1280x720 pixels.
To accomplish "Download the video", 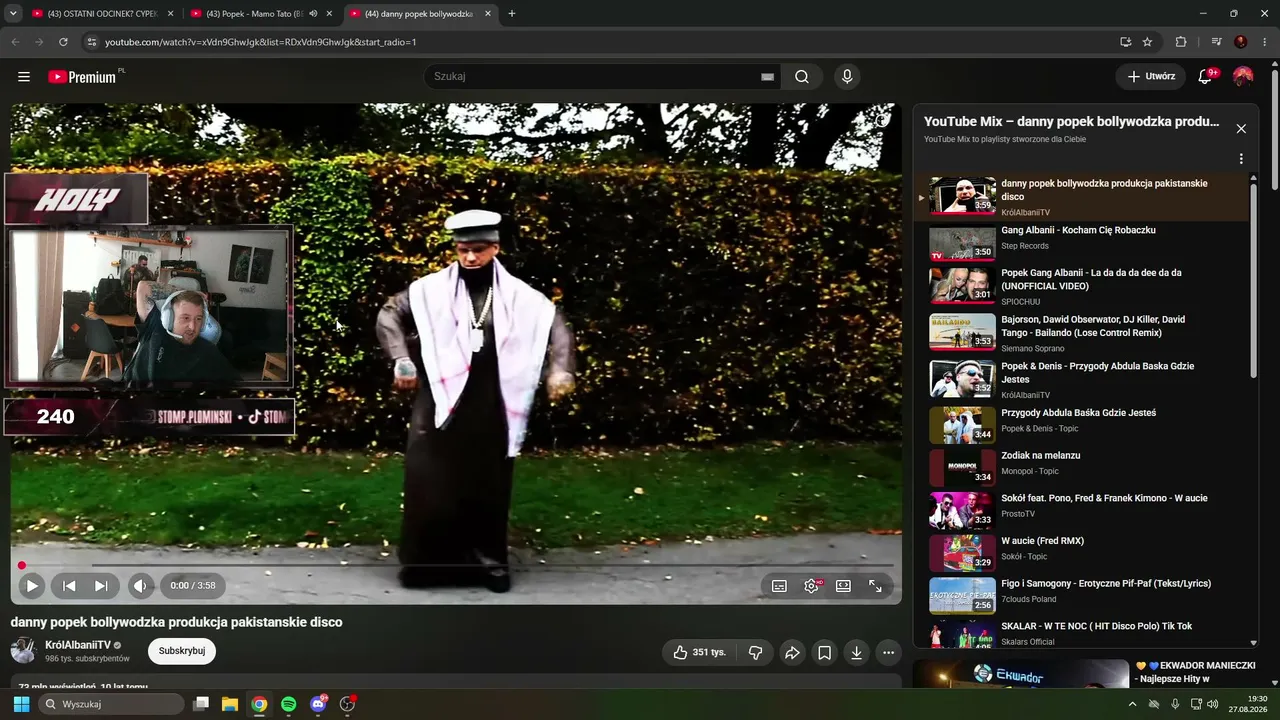I will pyautogui.click(x=856, y=652).
